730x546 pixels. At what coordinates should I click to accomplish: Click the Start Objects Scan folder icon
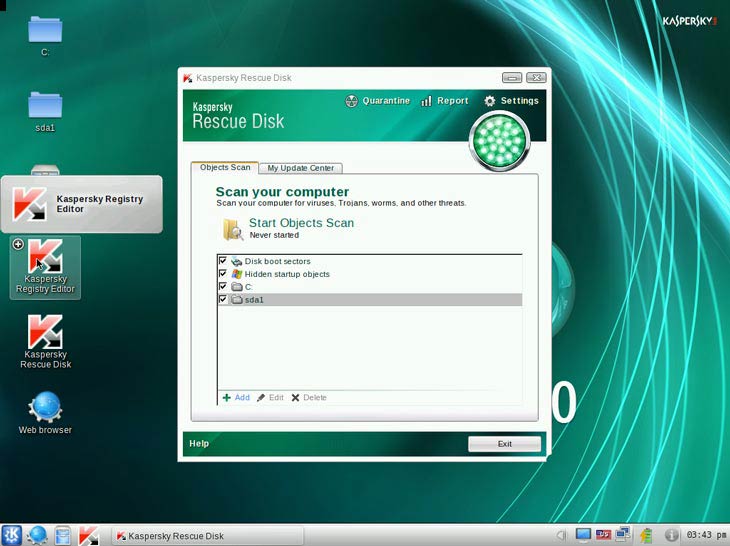[232, 229]
